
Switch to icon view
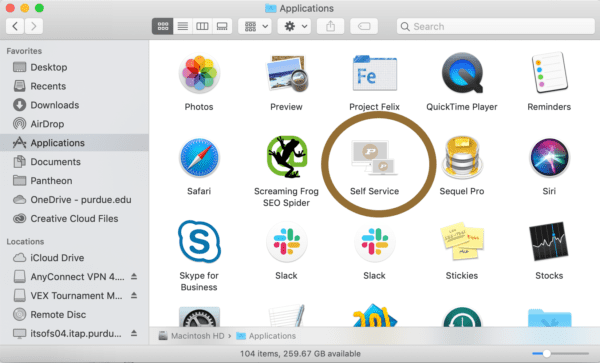[x=163, y=26]
